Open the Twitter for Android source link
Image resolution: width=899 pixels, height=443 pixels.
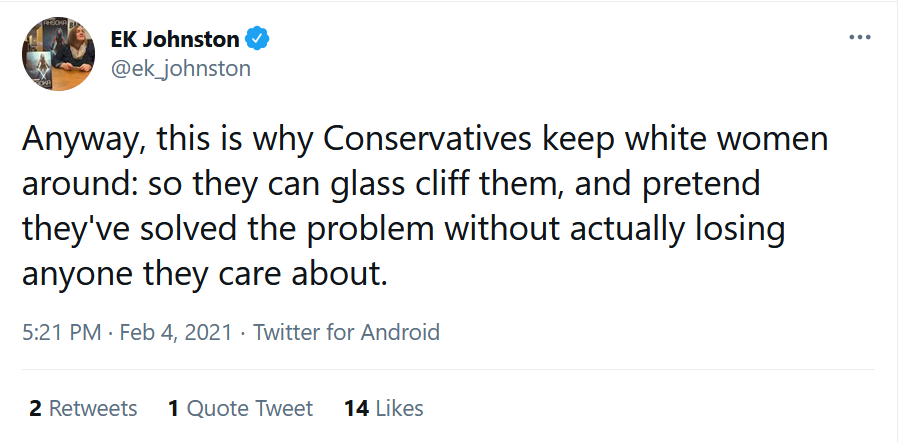[346, 332]
